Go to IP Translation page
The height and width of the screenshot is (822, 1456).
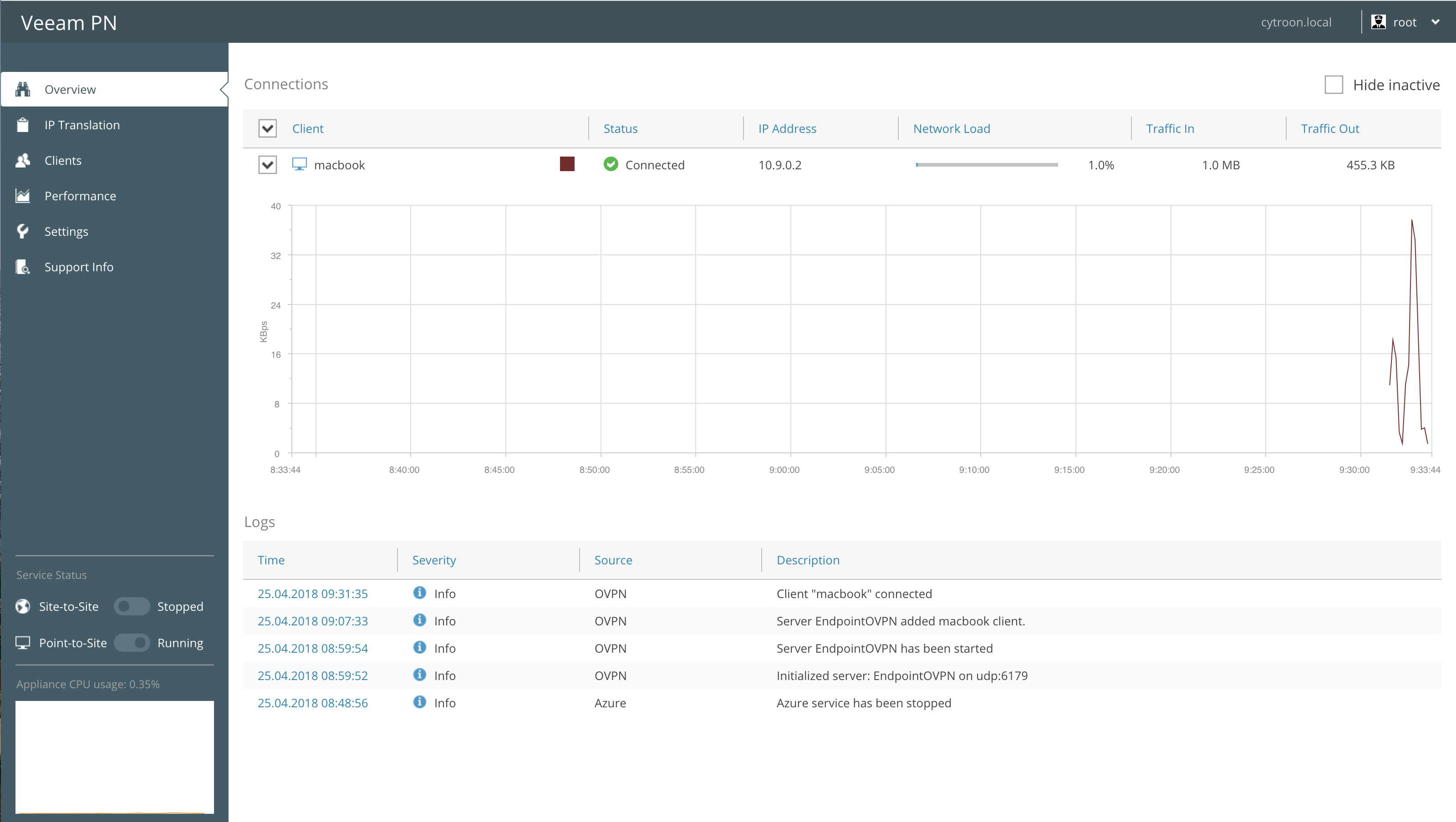tap(114, 125)
